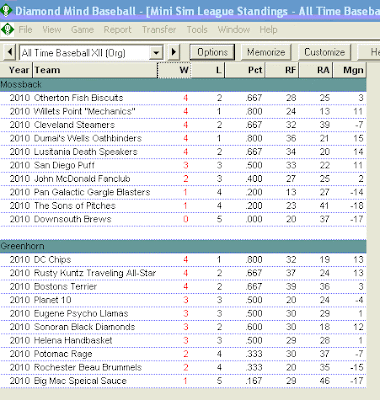Click Big Mac Speical Sauce runs against 46
Screen dimensions: 380x400
325,381
